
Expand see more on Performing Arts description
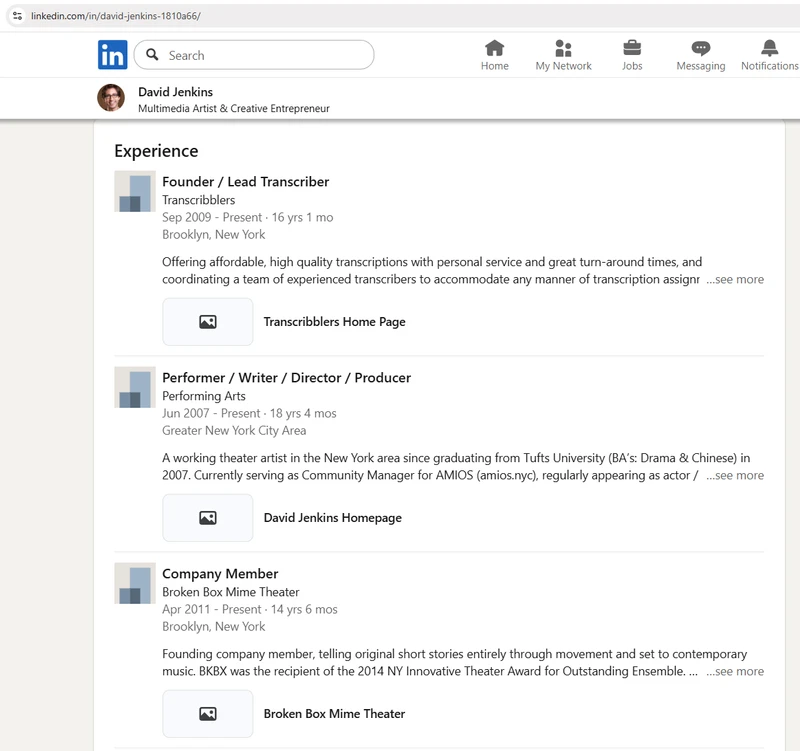tap(735, 476)
